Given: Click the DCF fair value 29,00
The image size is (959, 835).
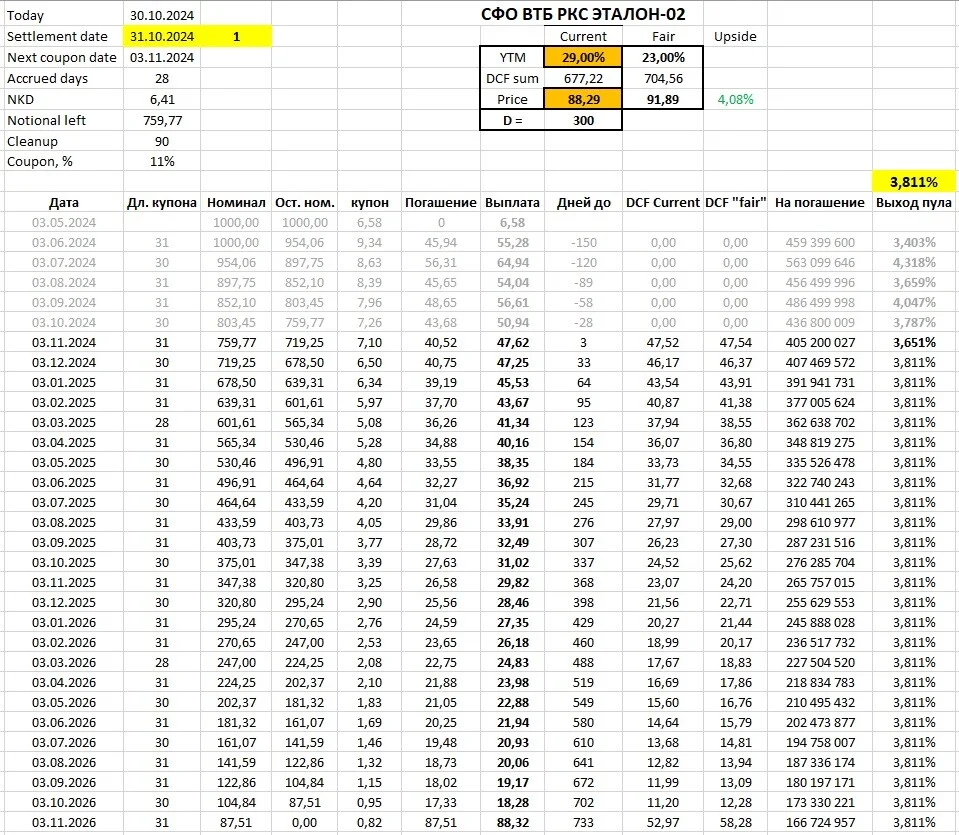Looking at the screenshot, I should tap(735, 522).
